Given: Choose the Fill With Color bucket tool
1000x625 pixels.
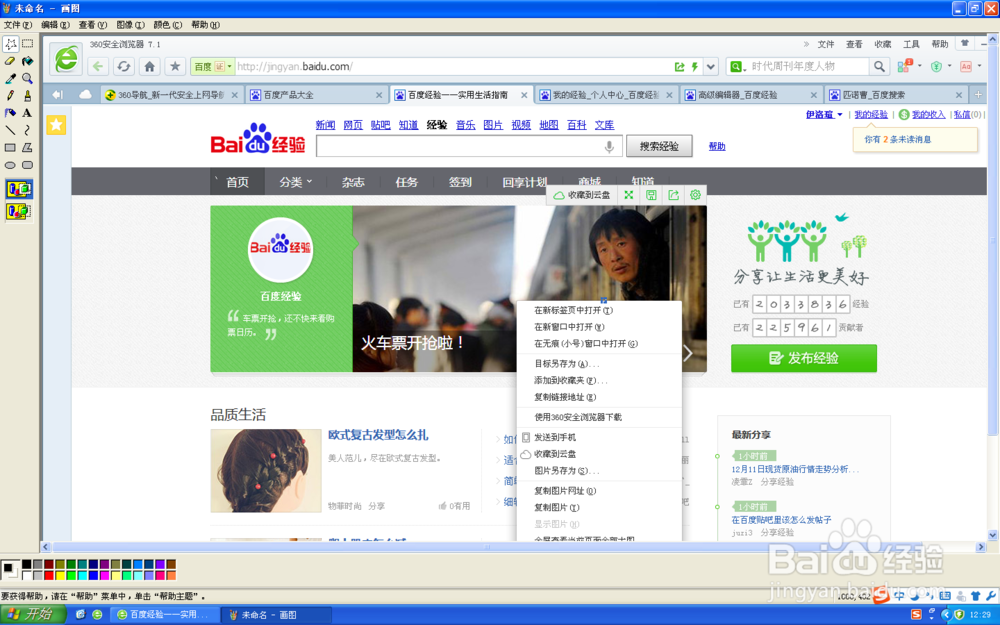Looking at the screenshot, I should coord(27,61).
